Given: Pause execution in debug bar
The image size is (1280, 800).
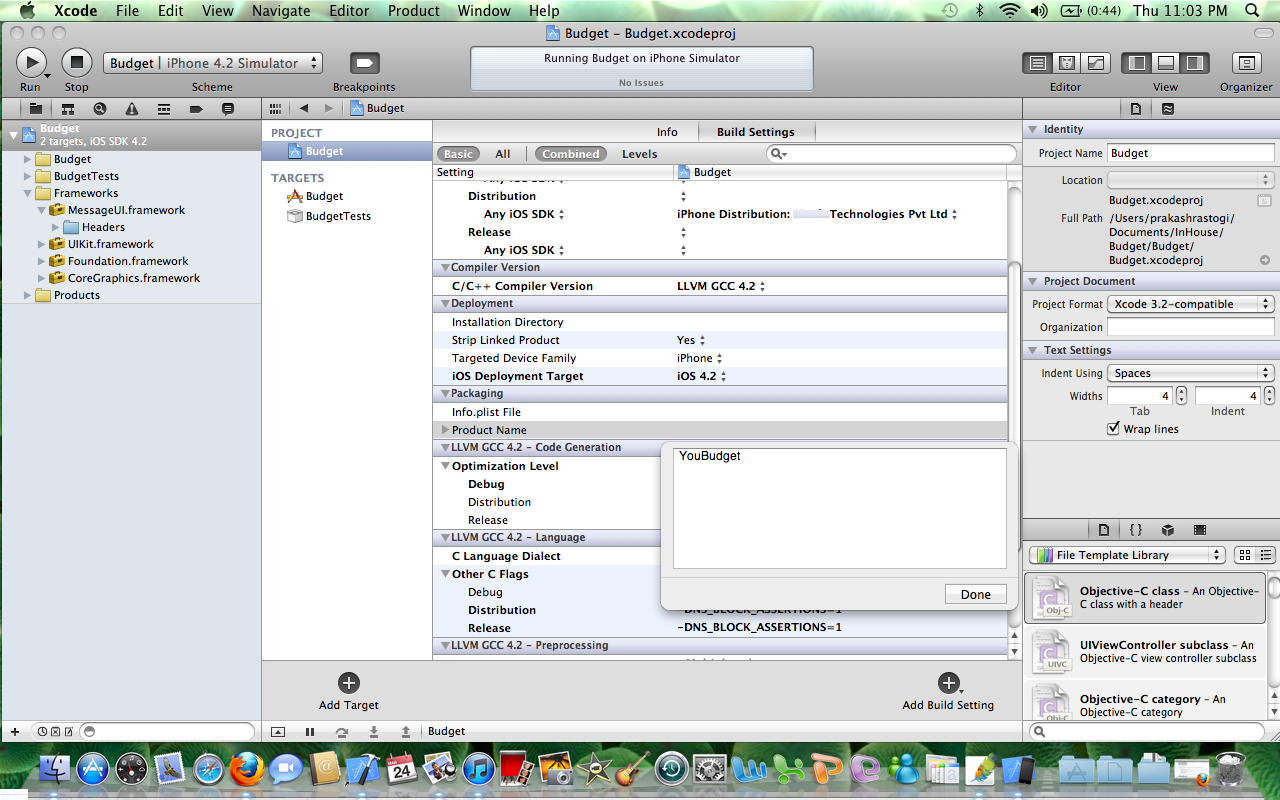Looking at the screenshot, I should [x=310, y=732].
